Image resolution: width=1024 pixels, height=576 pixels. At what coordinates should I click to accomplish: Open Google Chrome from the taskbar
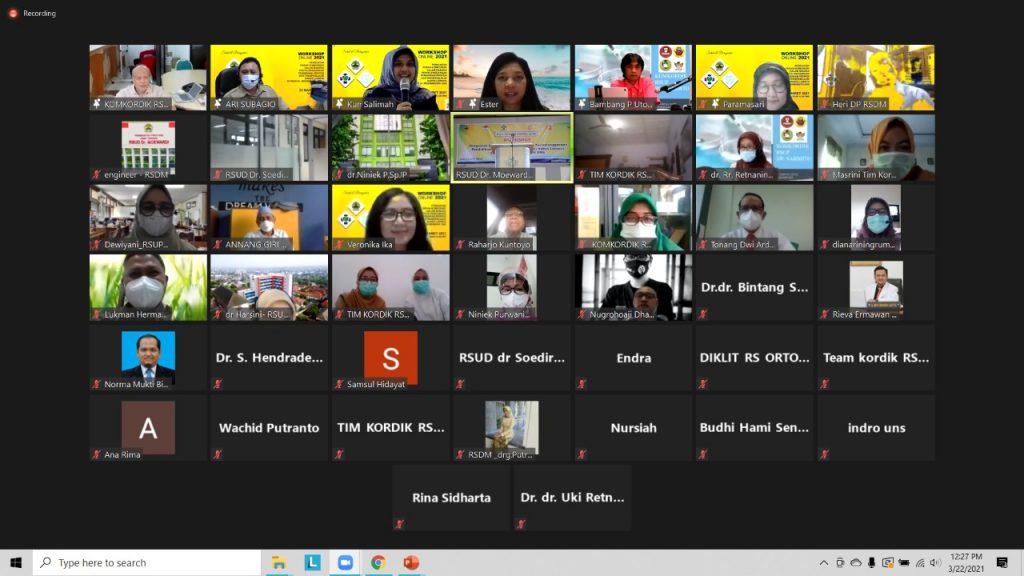pos(378,563)
